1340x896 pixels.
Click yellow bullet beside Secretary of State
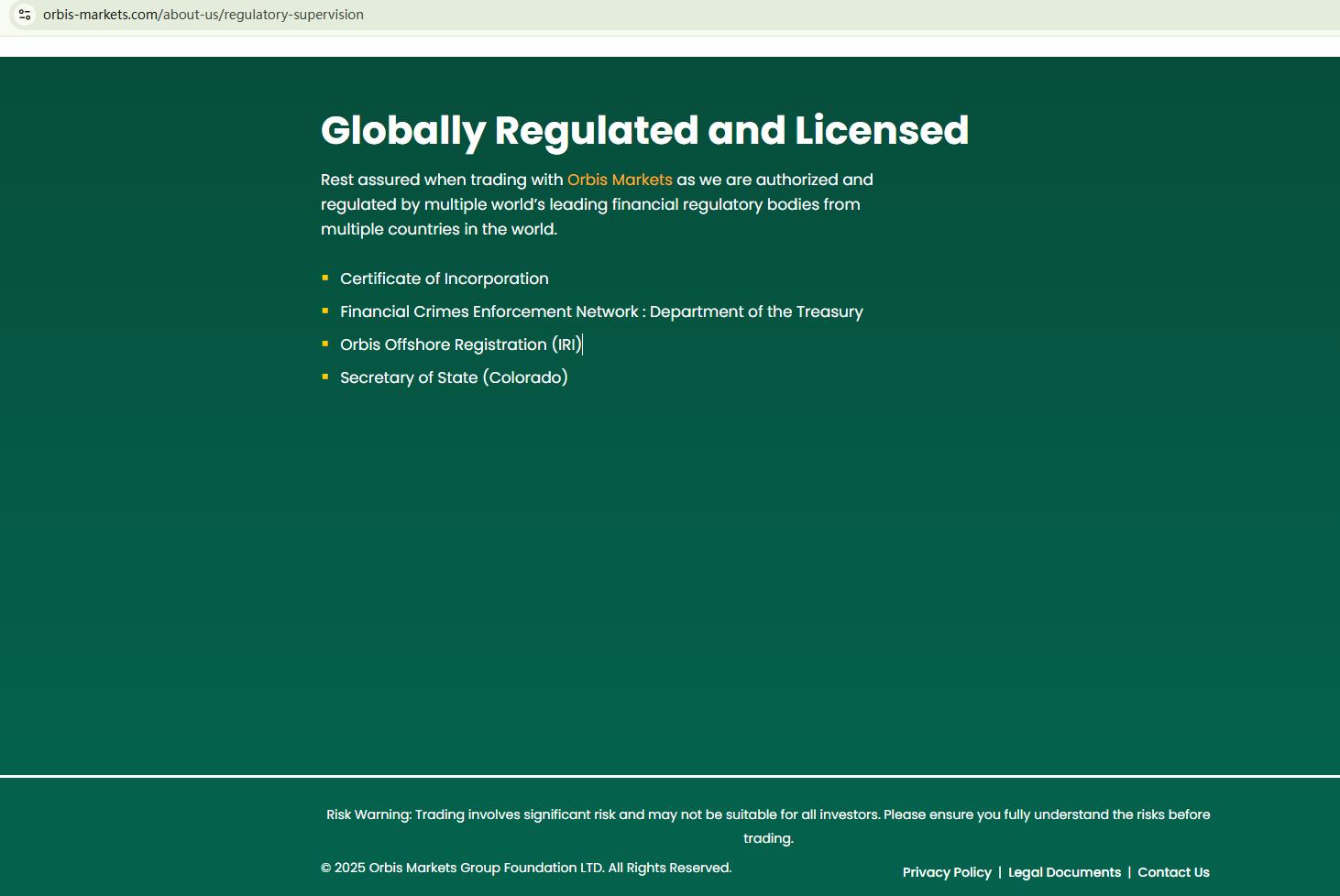tap(325, 377)
